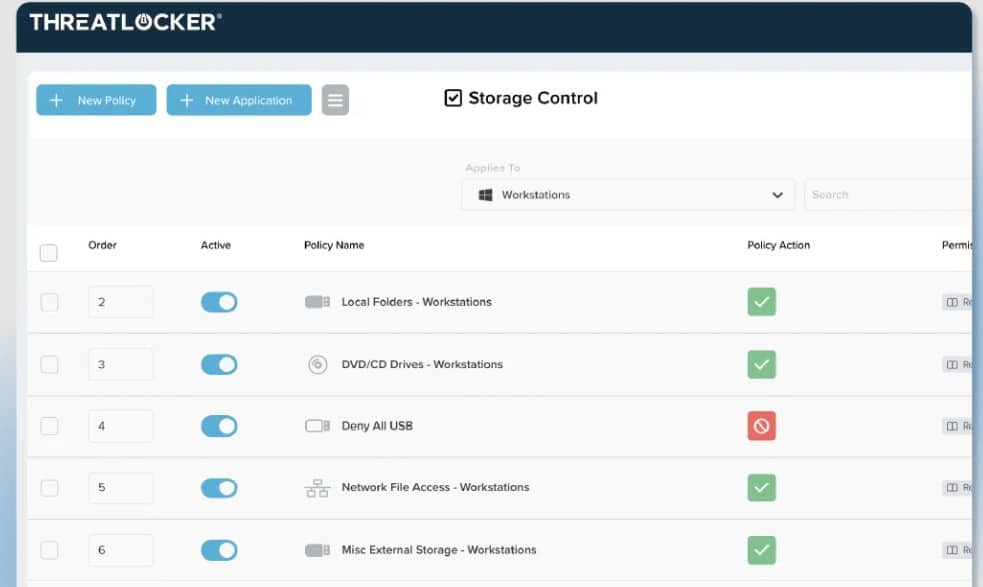Click the New Application button
The height and width of the screenshot is (587, 983).
coord(239,100)
